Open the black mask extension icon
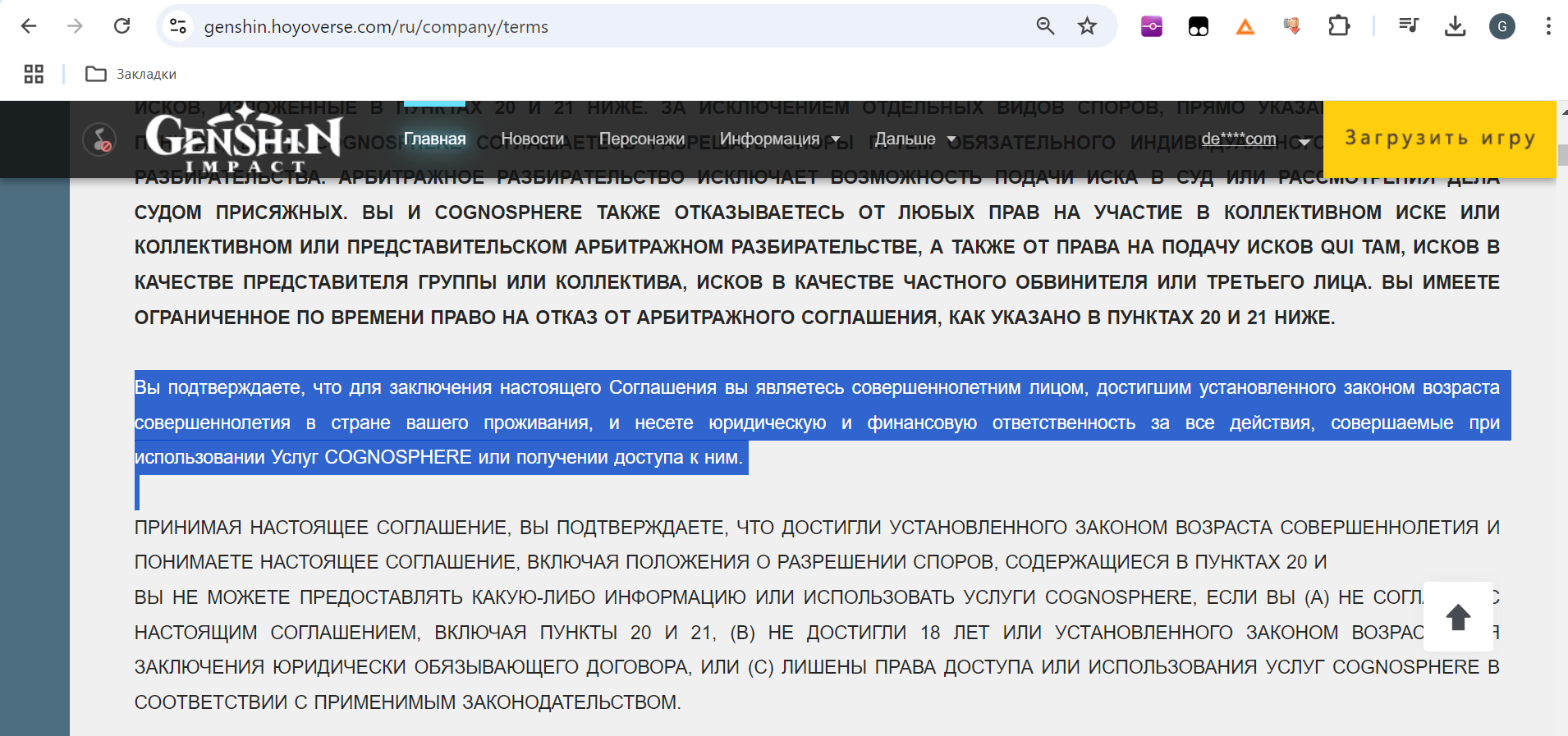Screen dimensions: 1568x736 pyautogui.click(x=1199, y=26)
